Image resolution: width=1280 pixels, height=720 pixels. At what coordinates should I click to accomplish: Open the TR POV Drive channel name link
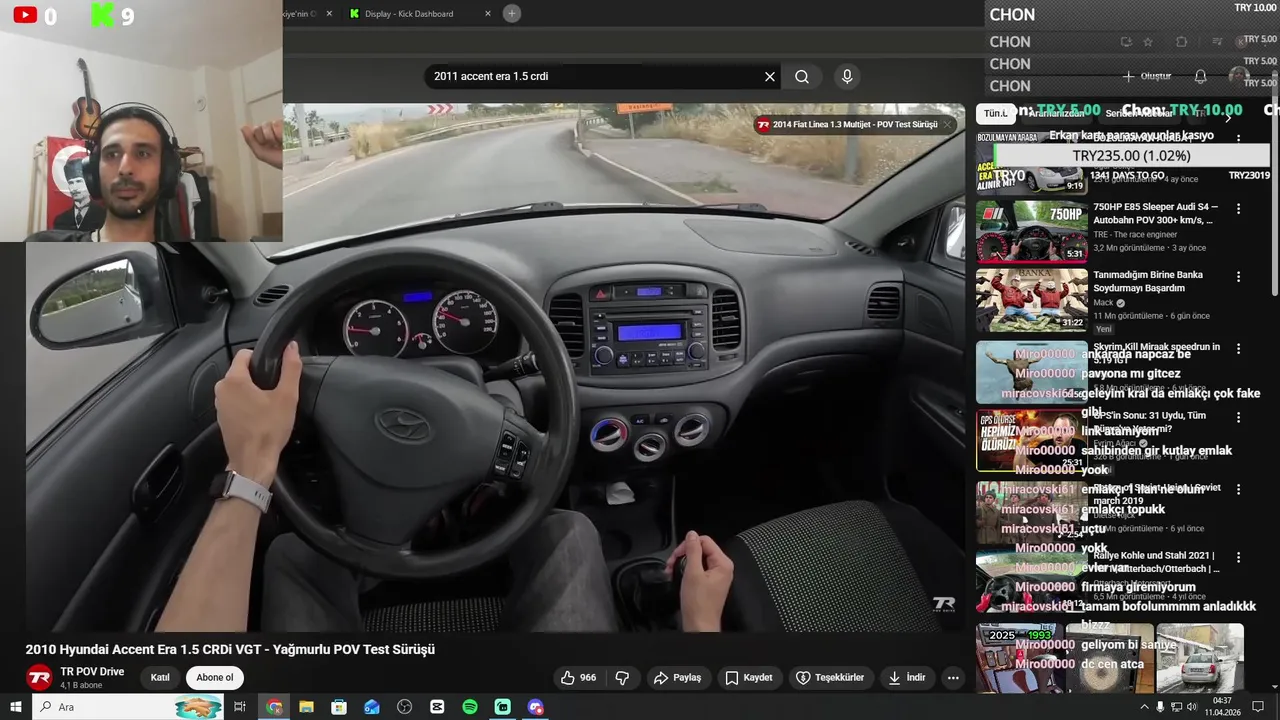92,672
